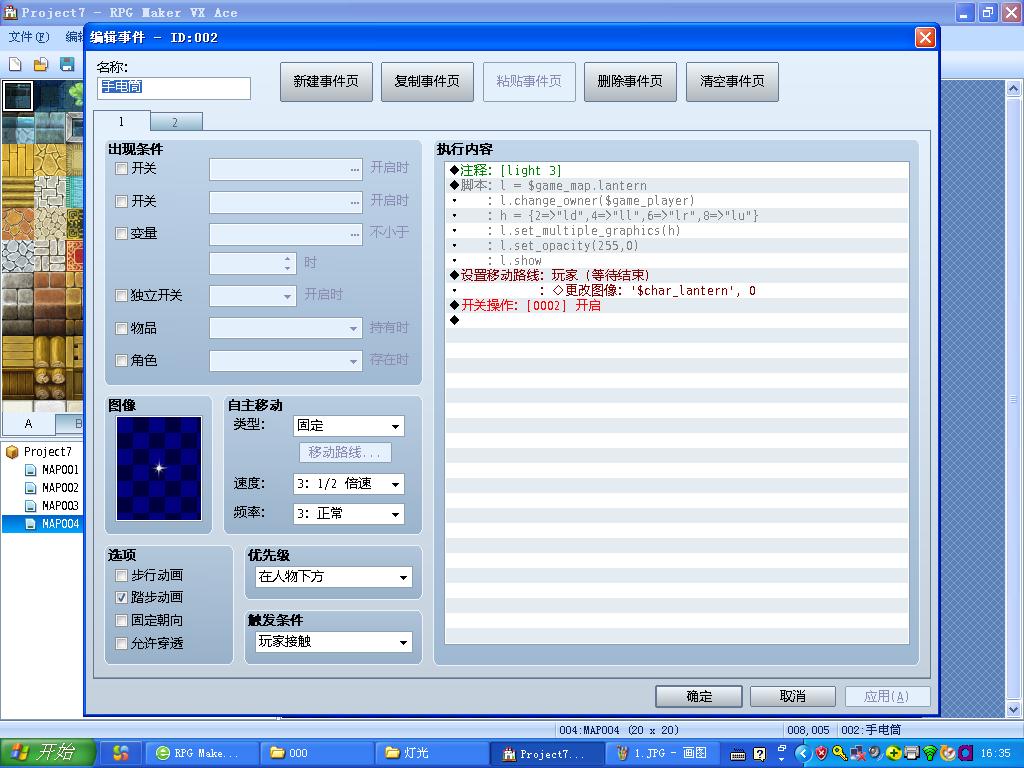Open the 类型 movement type dropdown
The image size is (1024, 768).
[349, 426]
